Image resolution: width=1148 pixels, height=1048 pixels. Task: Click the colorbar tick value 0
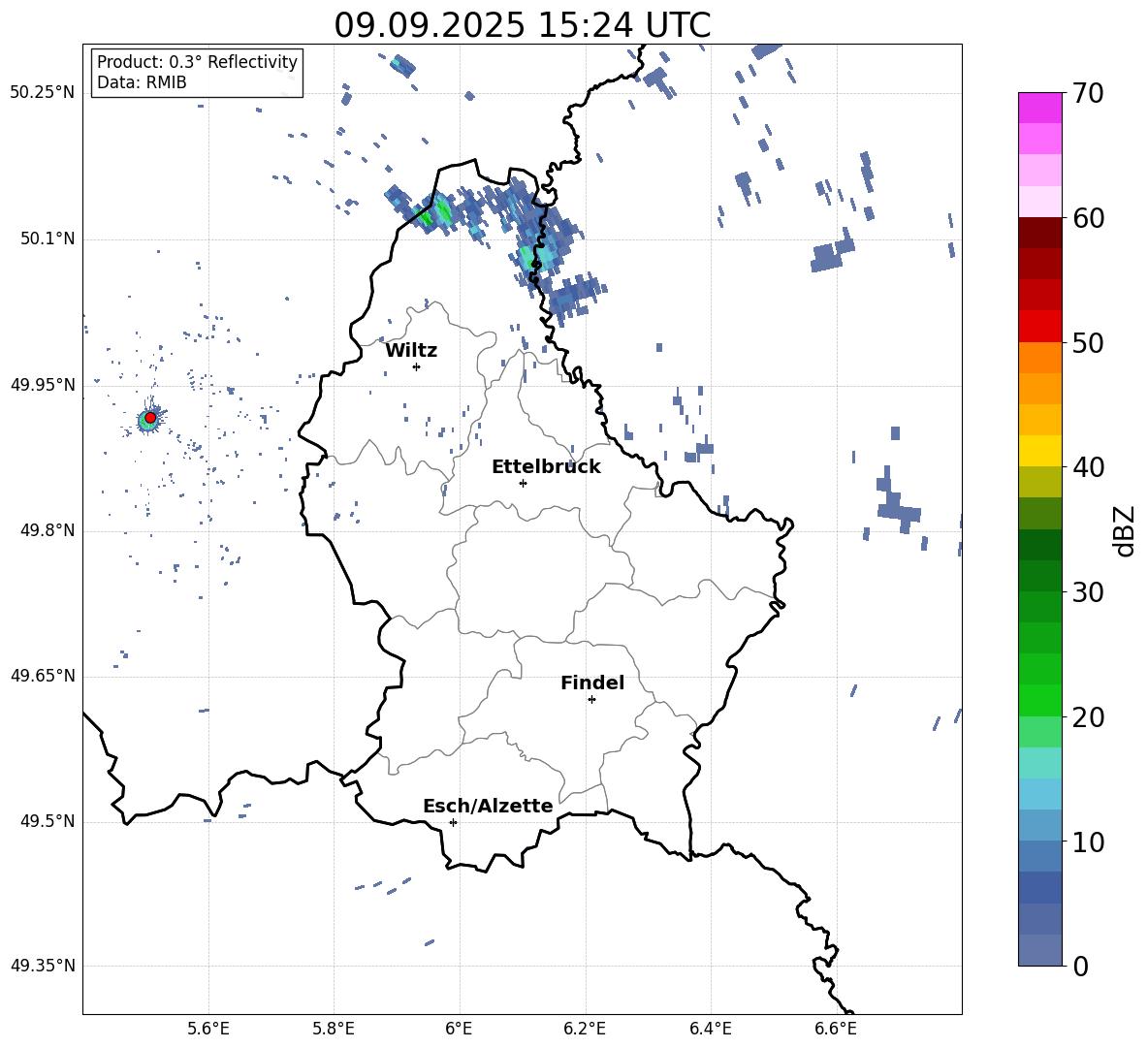pyautogui.click(x=1081, y=966)
